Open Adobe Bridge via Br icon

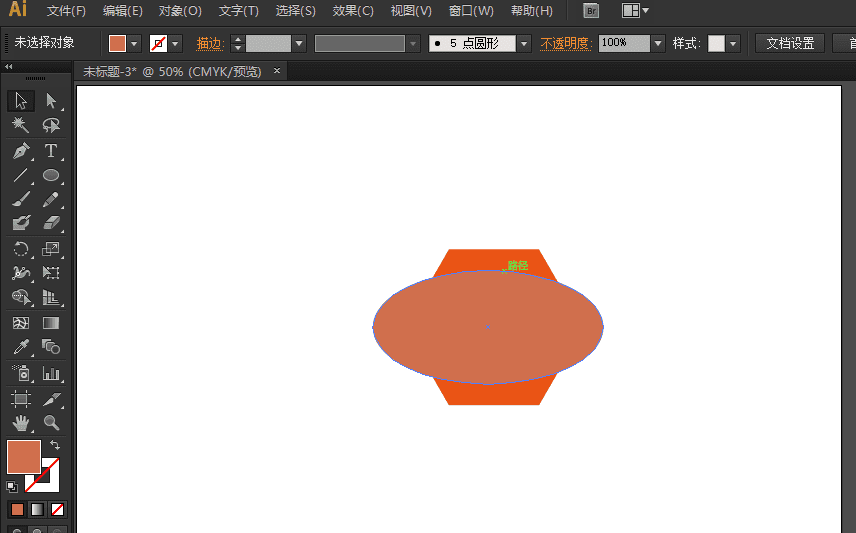click(591, 11)
